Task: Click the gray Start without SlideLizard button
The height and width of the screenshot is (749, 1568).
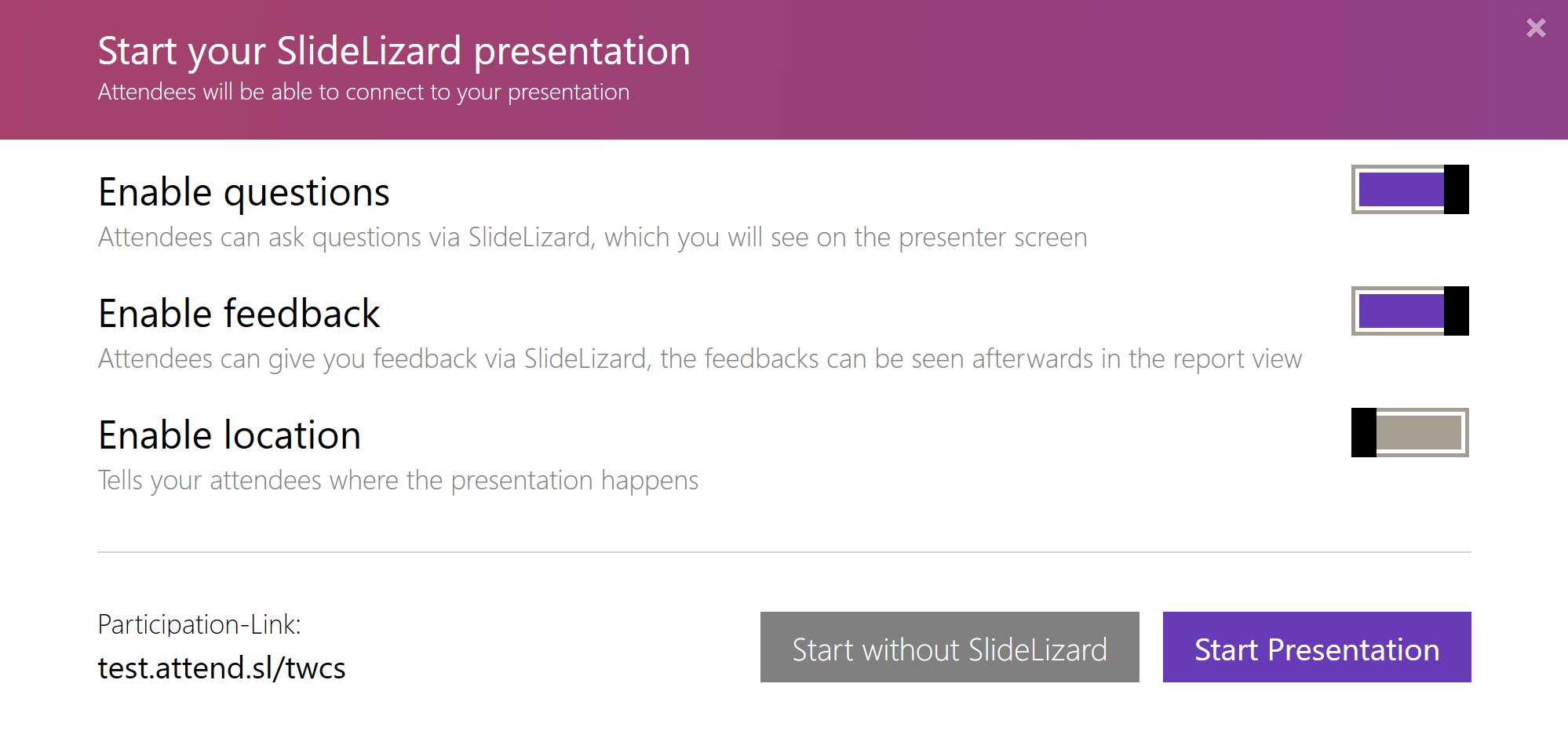Action: tap(949, 648)
